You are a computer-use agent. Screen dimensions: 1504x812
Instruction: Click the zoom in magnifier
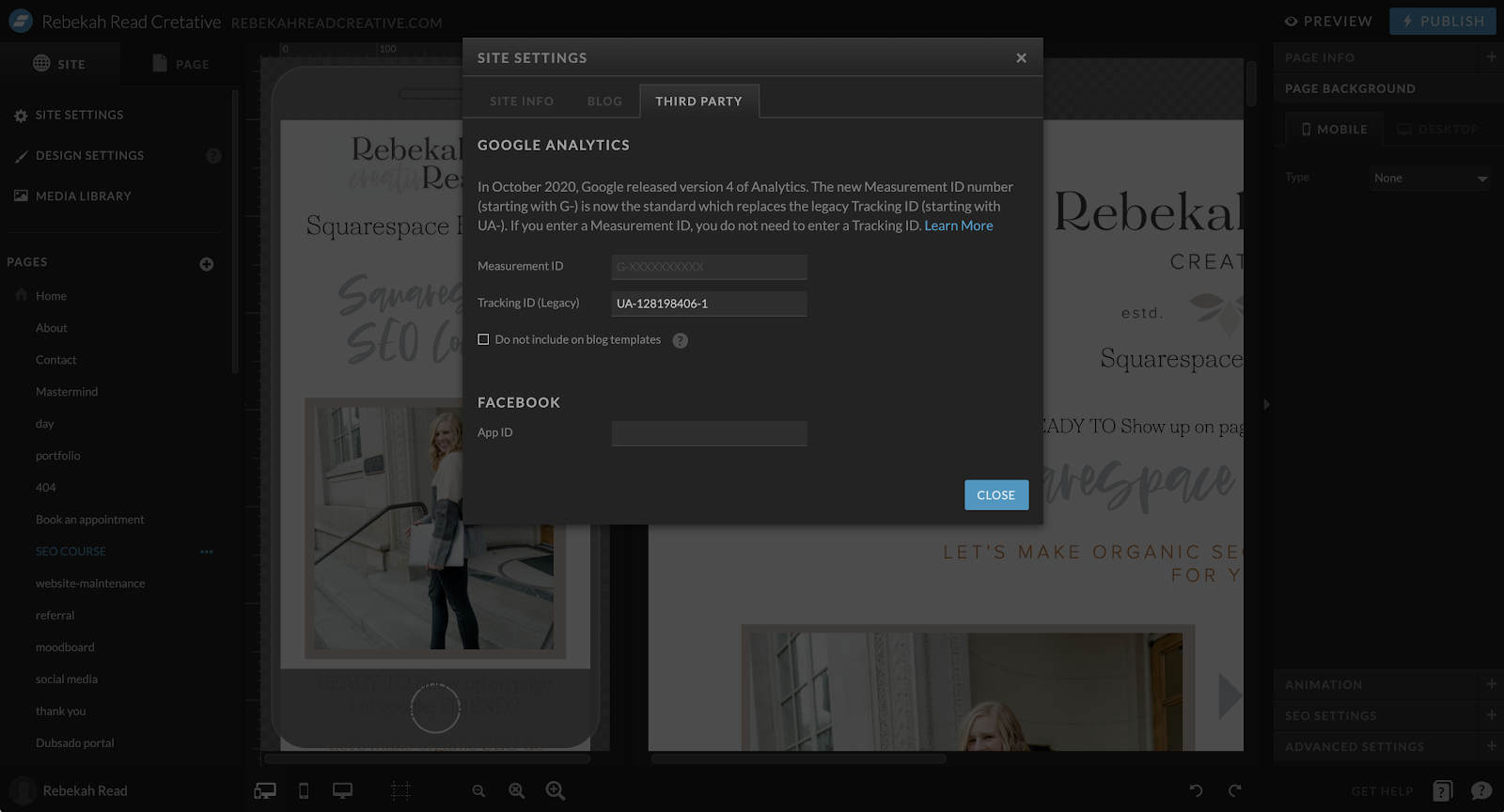[556, 791]
